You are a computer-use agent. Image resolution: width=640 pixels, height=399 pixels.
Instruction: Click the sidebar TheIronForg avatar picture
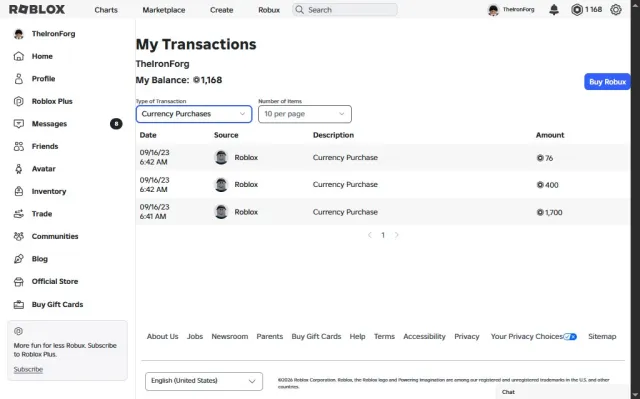(x=19, y=34)
